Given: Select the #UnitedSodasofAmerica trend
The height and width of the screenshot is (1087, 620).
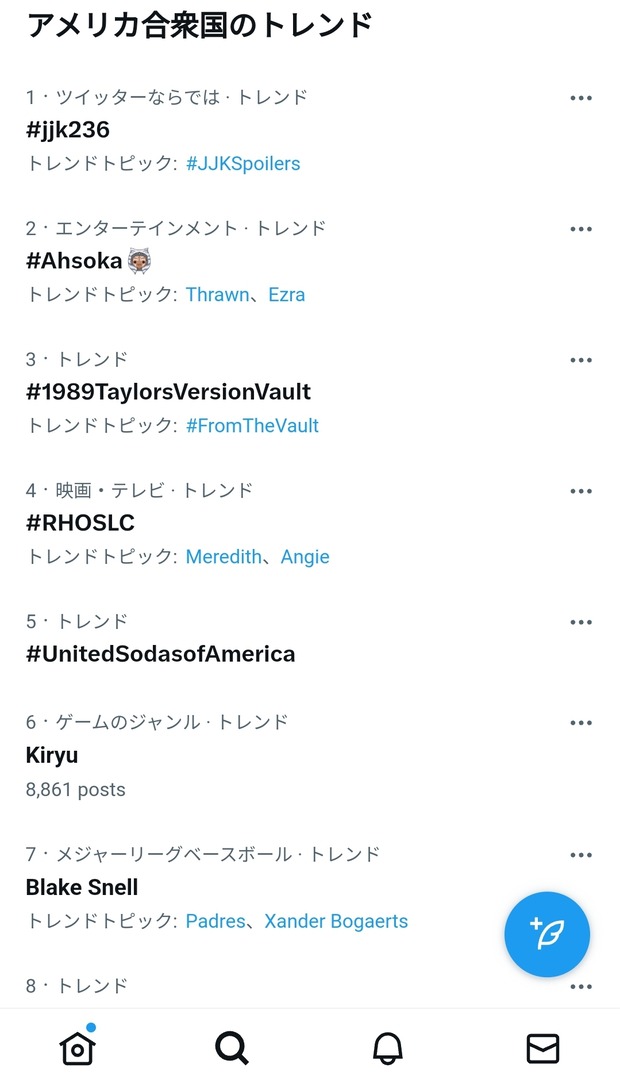Looking at the screenshot, I should (x=160, y=654).
